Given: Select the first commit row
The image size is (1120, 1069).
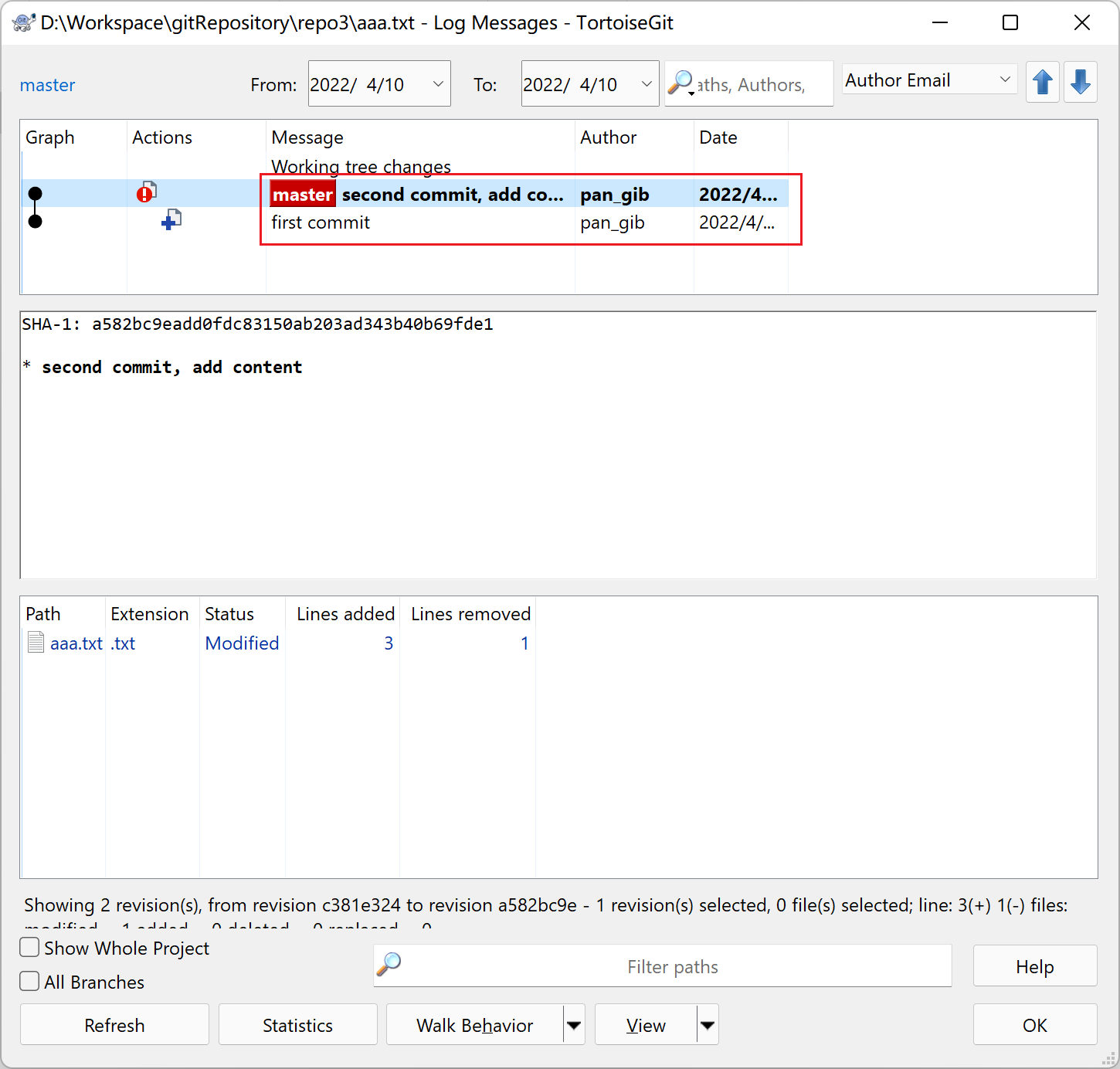Looking at the screenshot, I should coord(321,222).
